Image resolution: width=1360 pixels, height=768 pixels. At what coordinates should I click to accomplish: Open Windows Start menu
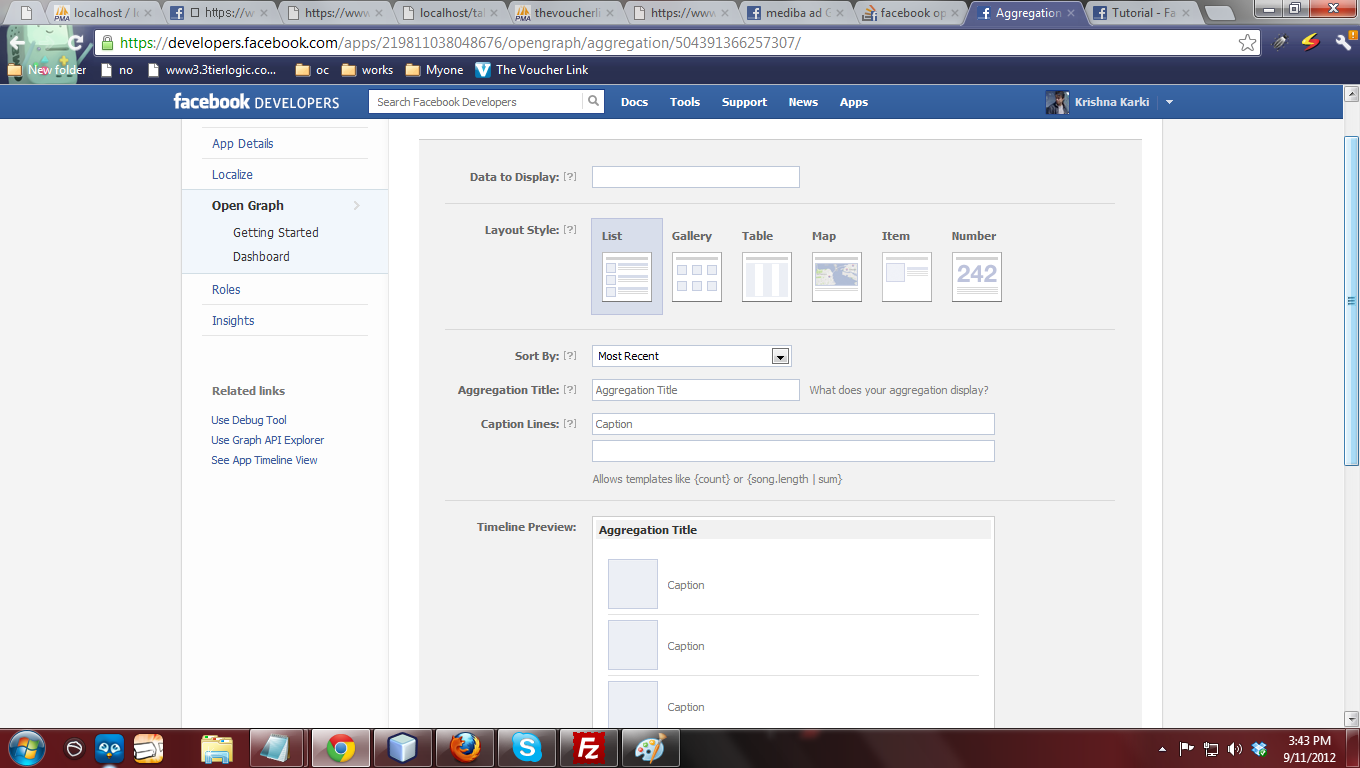point(25,748)
